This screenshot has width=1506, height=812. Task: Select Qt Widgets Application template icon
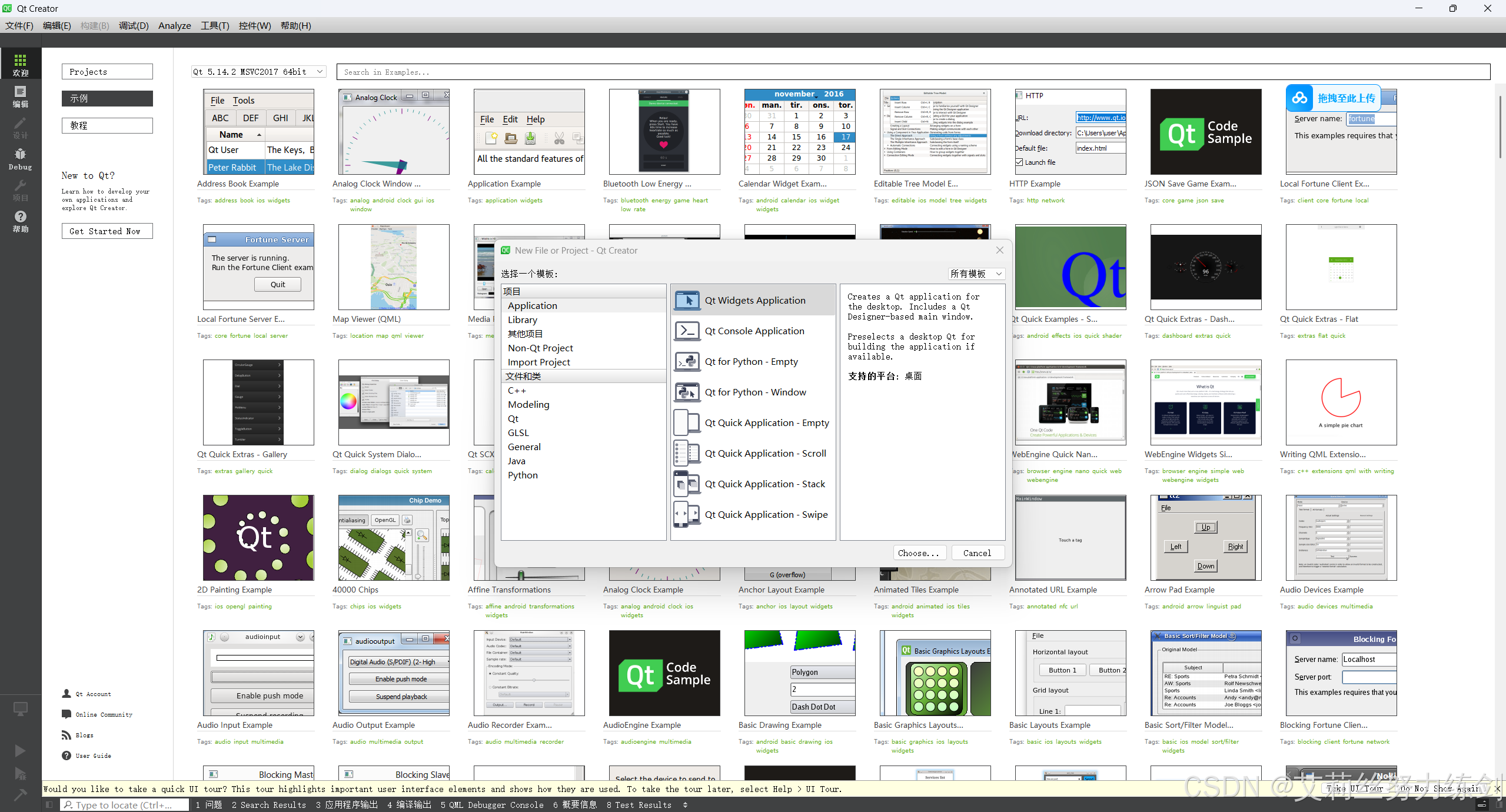[687, 300]
